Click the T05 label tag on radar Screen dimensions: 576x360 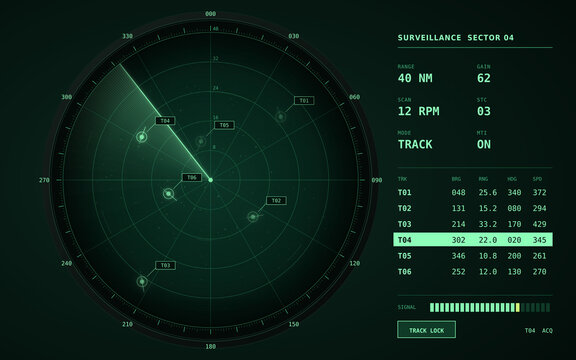pyautogui.click(x=224, y=125)
